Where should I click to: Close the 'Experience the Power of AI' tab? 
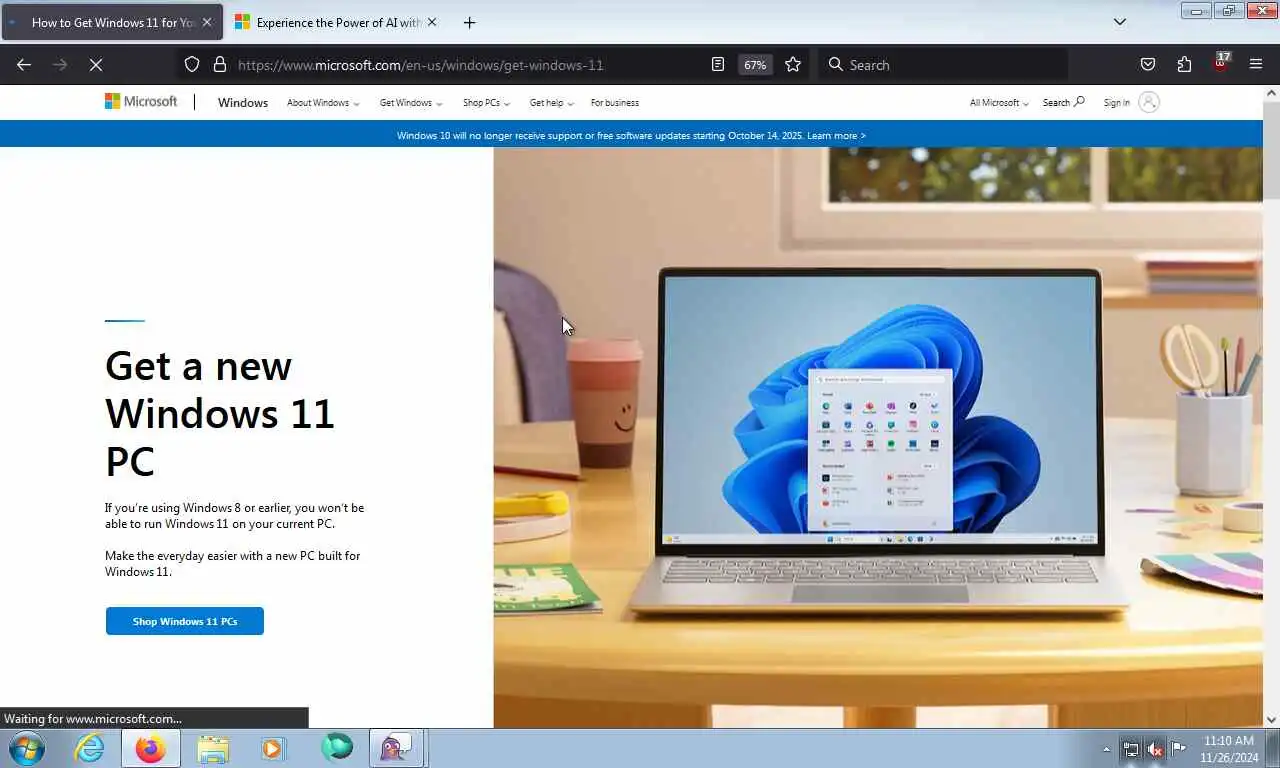coord(432,22)
